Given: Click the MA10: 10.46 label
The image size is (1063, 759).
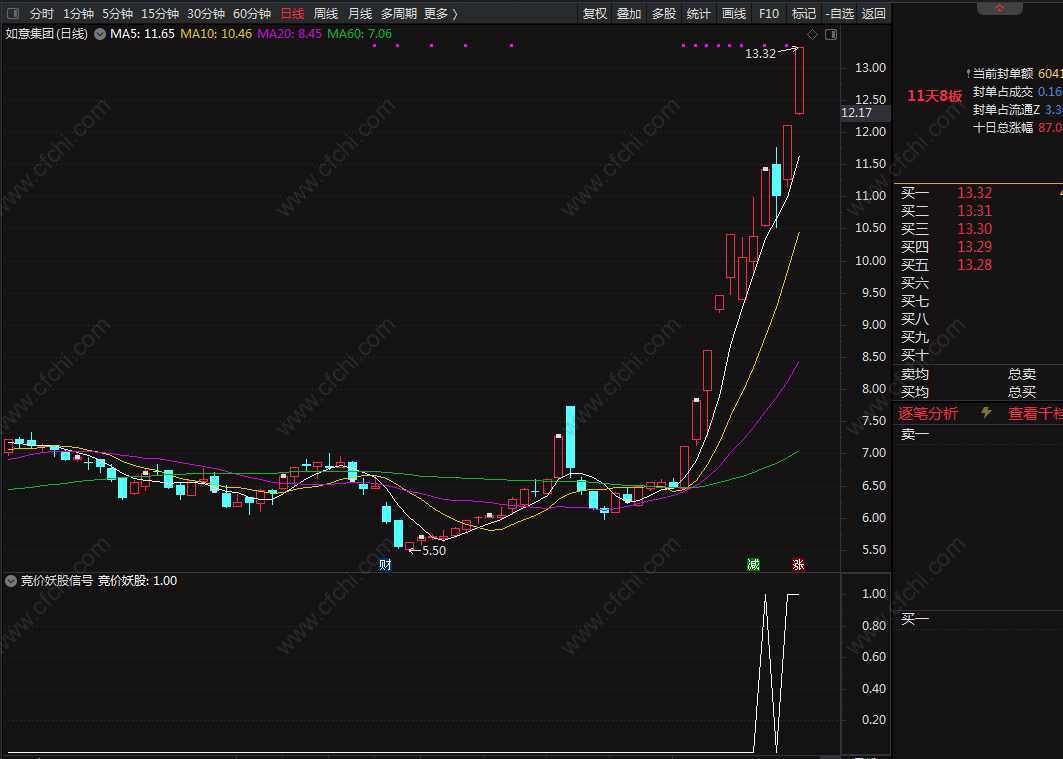Looking at the screenshot, I should 216,34.
